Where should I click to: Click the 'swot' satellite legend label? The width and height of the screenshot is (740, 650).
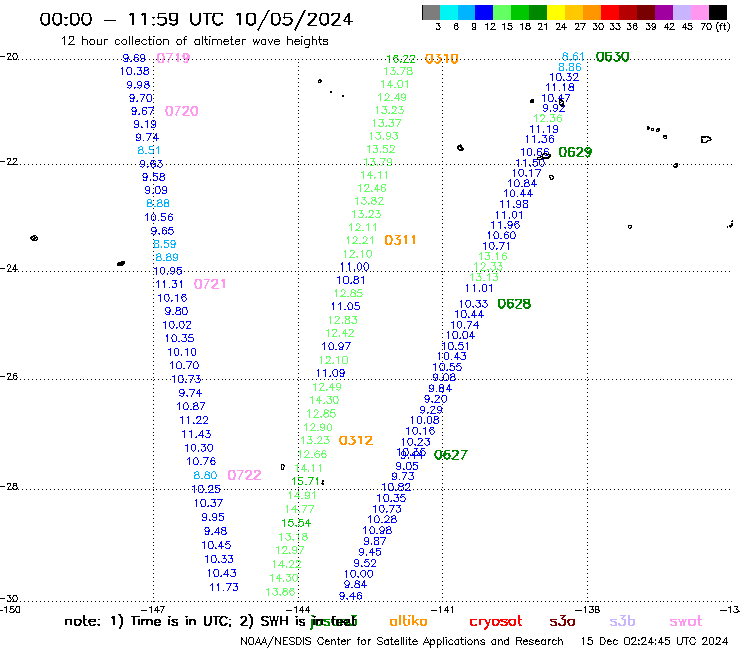[x=685, y=622]
